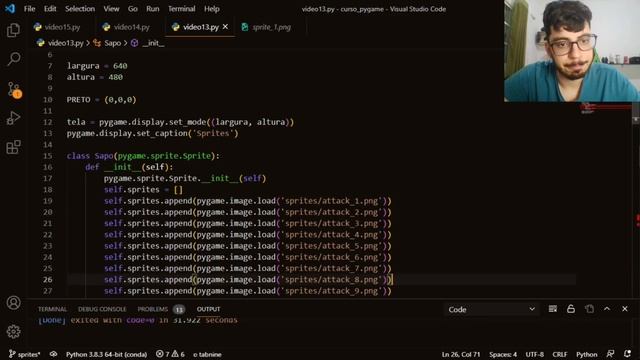
Task: Click the errors count in status bar
Action: (x=162, y=354)
